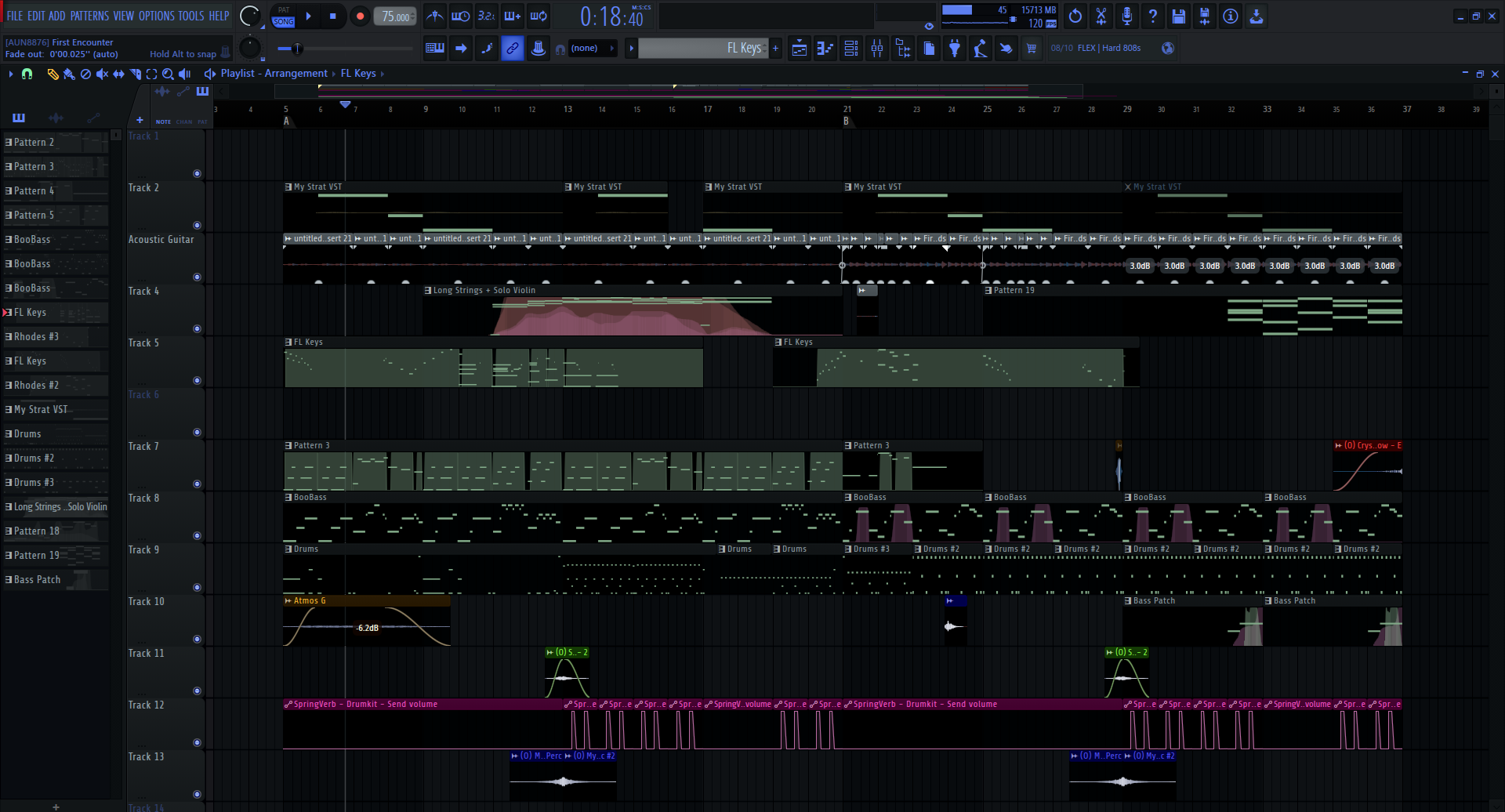Open the PATTERNS menu
Viewport: 1505px width, 812px height.
[89, 16]
